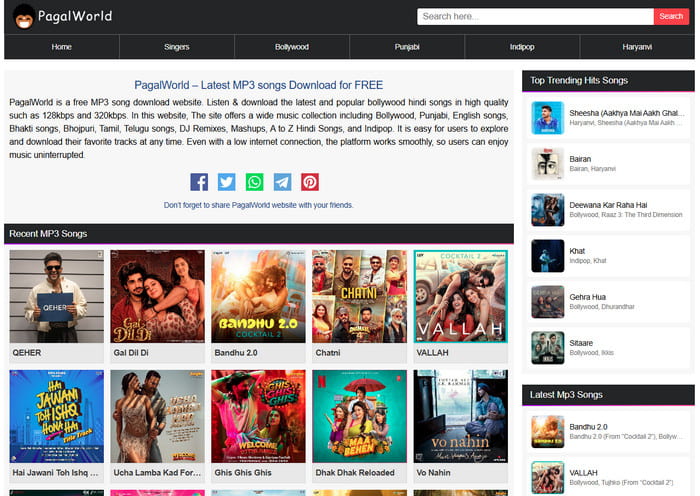Click 'Don't forget to share PagalWorld' text
Viewport: 700px width, 496px height.
click(258, 205)
